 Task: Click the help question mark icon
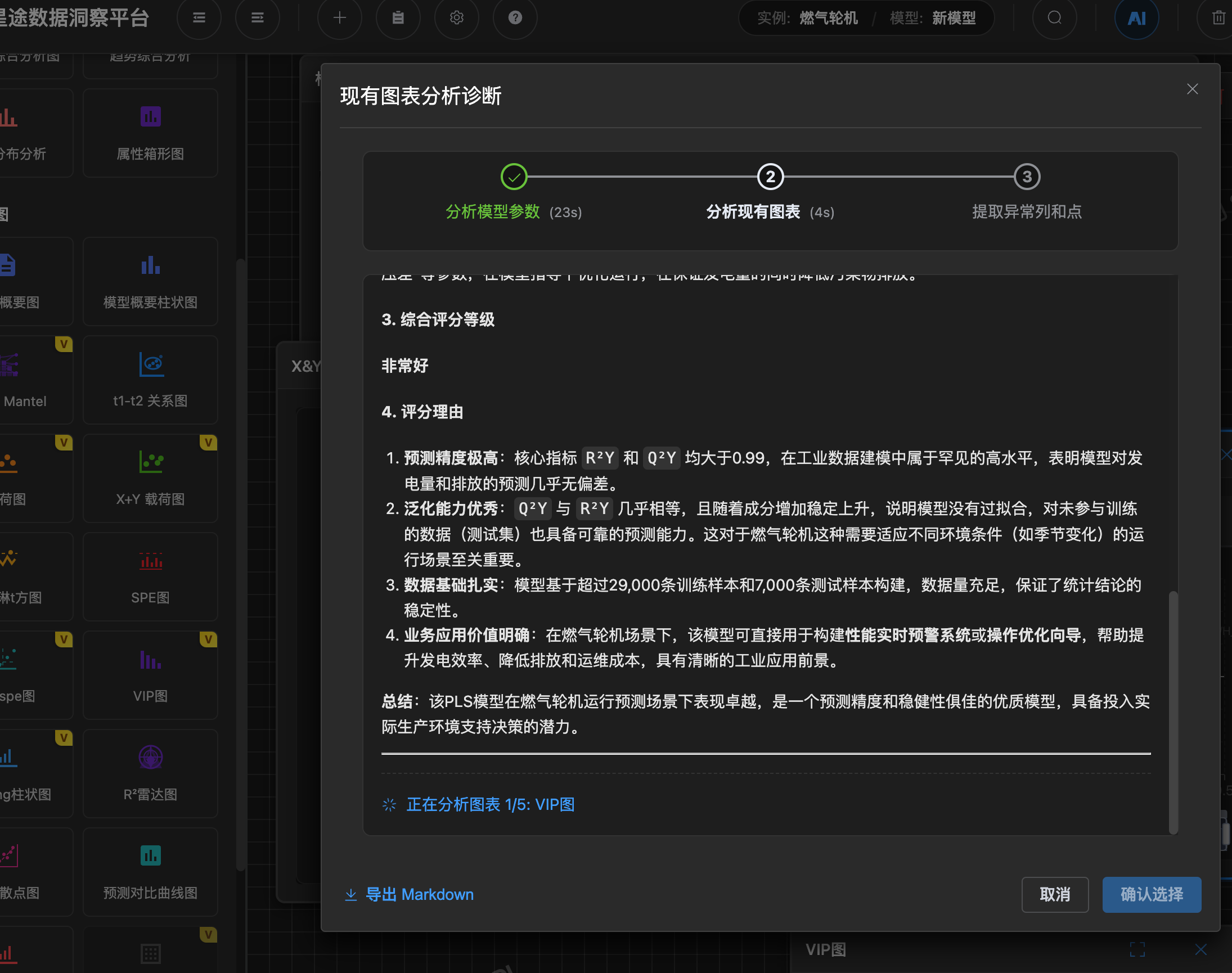pos(515,18)
